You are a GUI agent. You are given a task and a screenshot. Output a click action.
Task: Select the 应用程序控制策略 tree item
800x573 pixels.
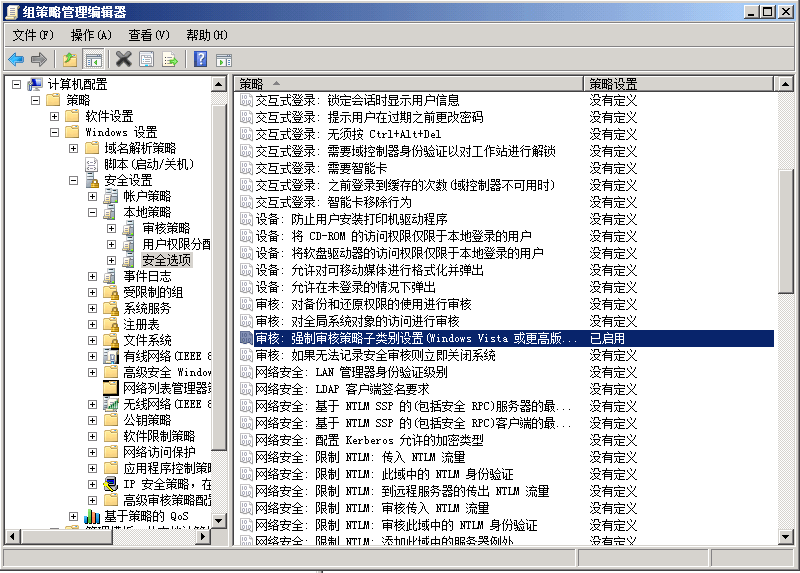[167, 468]
